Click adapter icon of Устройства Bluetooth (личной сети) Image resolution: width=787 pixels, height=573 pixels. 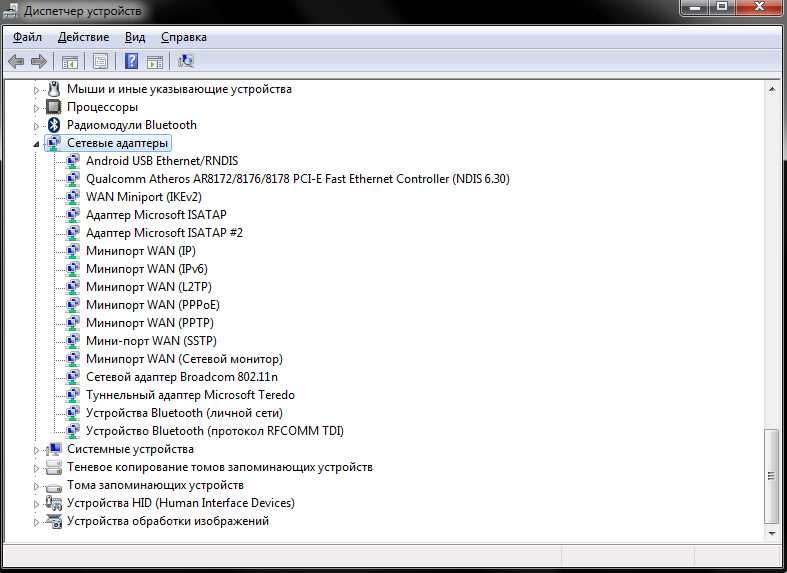click(x=73, y=412)
